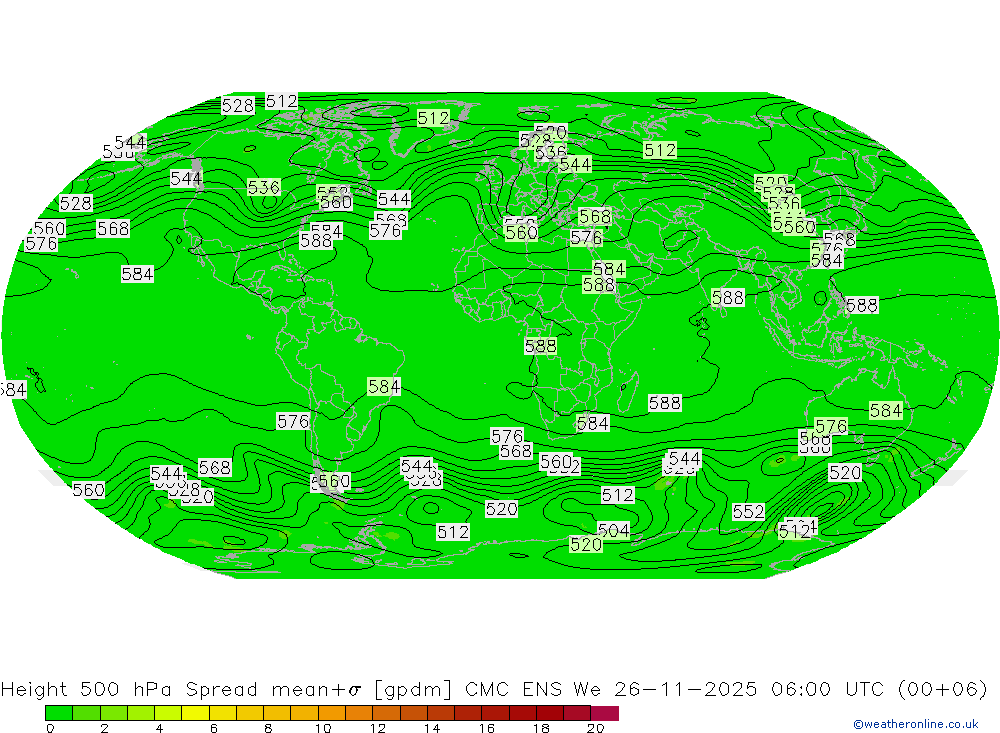This screenshot has width=1000, height=733.
Task: Click the 552 contour label south of Australia
Action: click(748, 512)
